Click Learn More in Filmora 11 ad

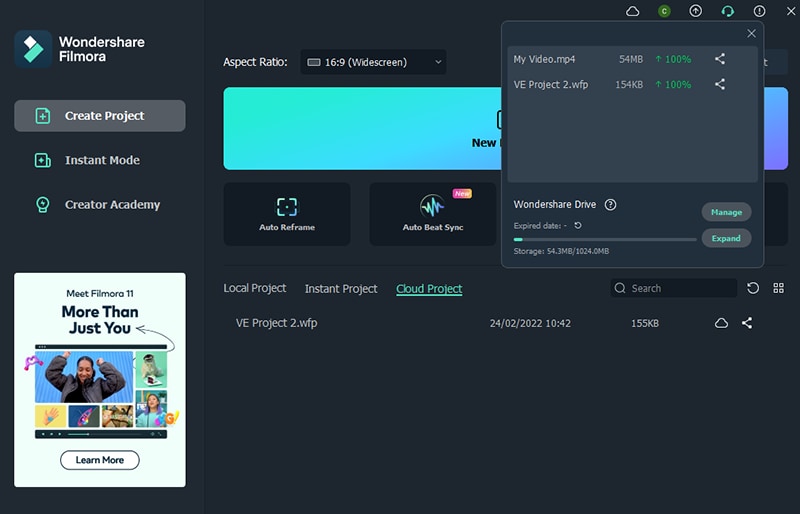pos(99,460)
